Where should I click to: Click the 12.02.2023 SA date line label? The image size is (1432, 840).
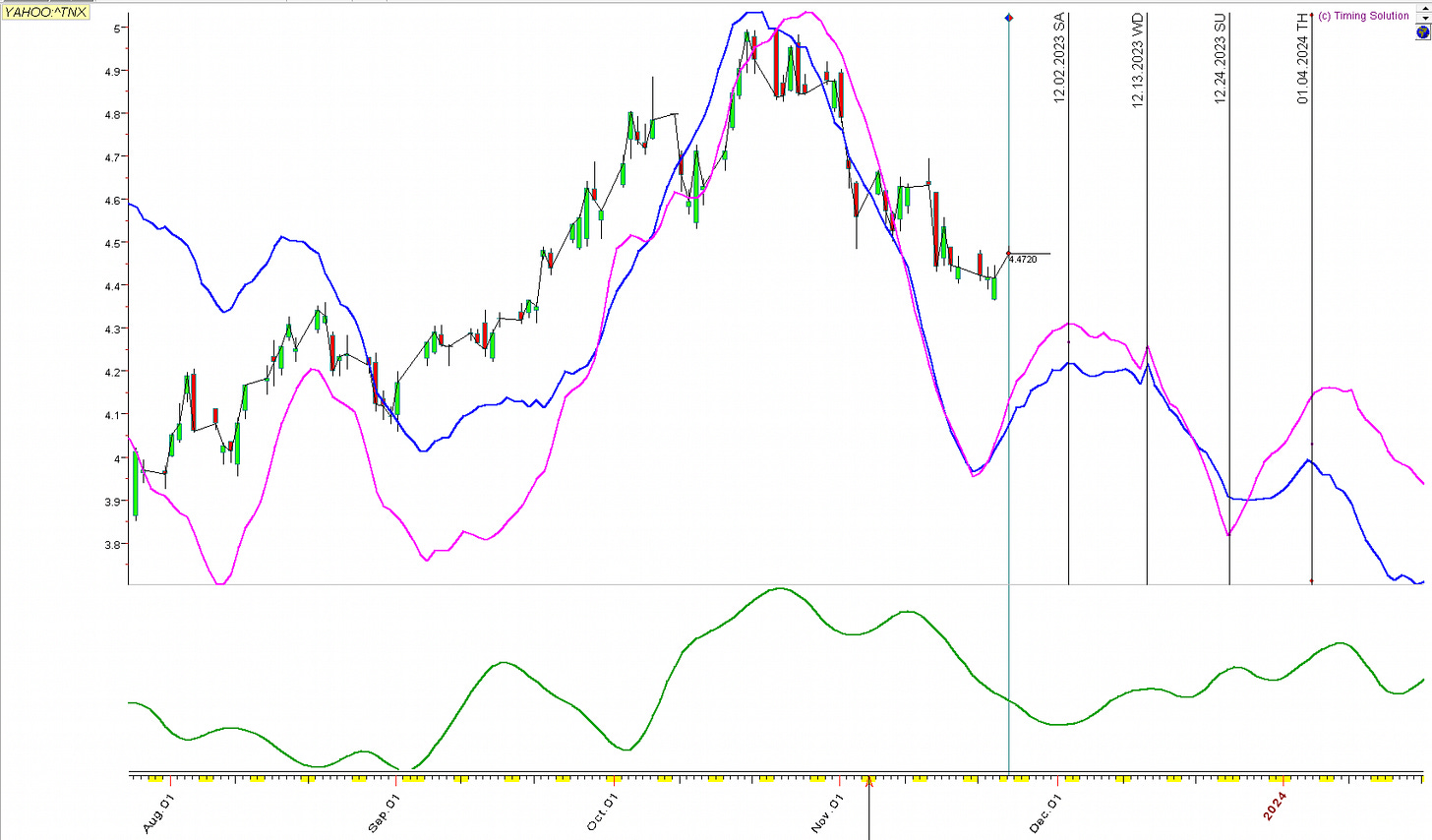click(x=1059, y=58)
